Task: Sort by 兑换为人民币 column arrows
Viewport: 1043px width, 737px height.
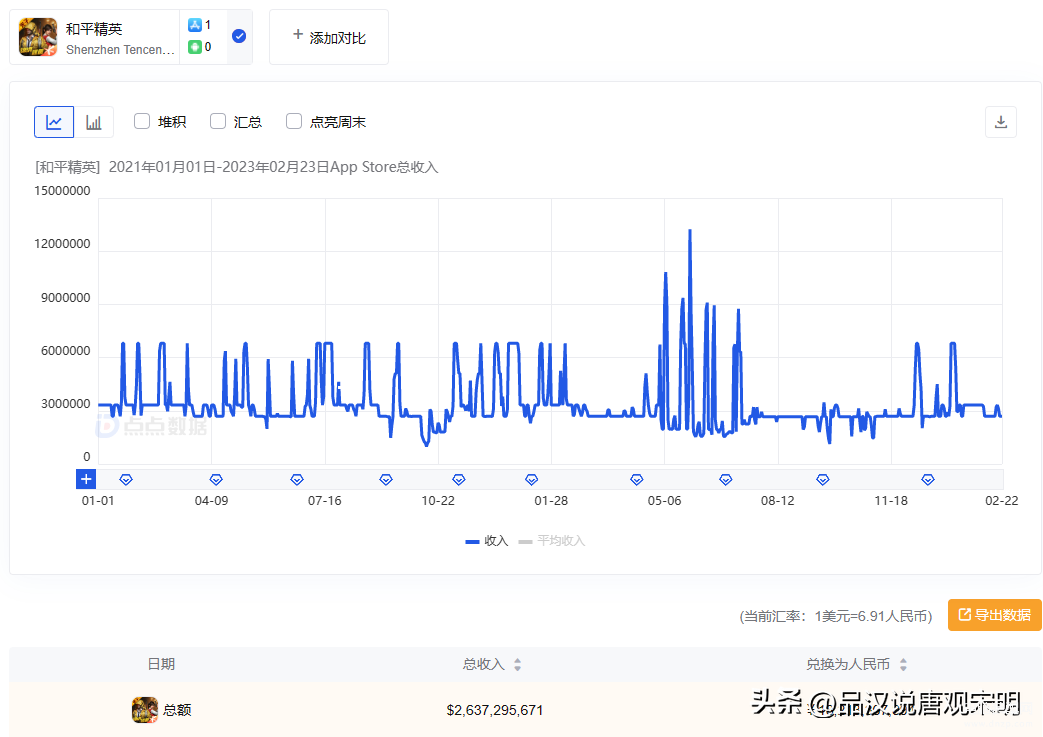Action: click(903, 665)
